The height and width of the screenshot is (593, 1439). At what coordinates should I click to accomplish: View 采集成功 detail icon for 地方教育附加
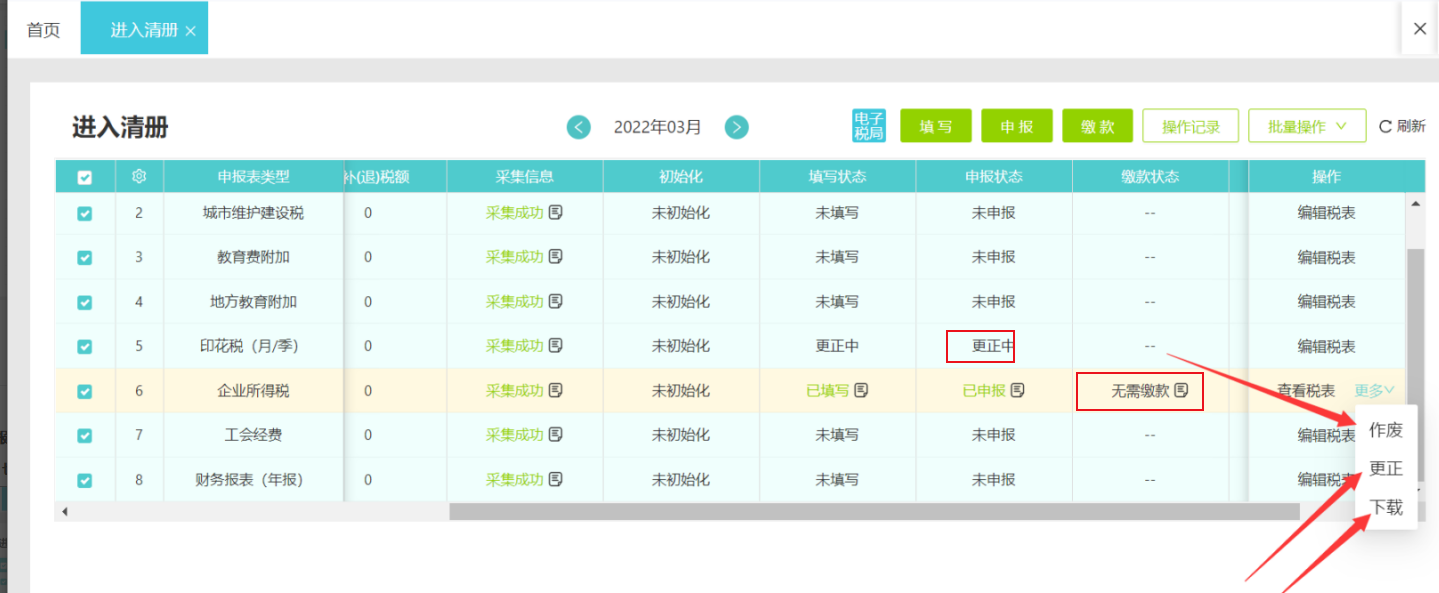tap(556, 301)
